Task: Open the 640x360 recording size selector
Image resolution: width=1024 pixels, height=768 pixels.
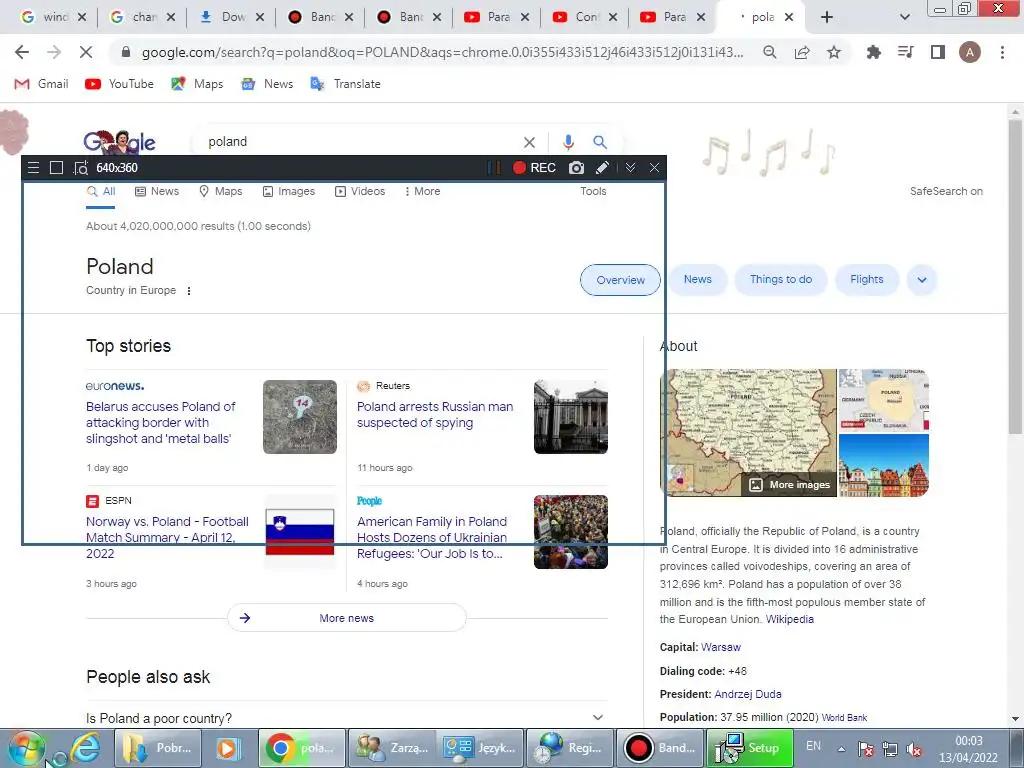Action: [x=117, y=168]
